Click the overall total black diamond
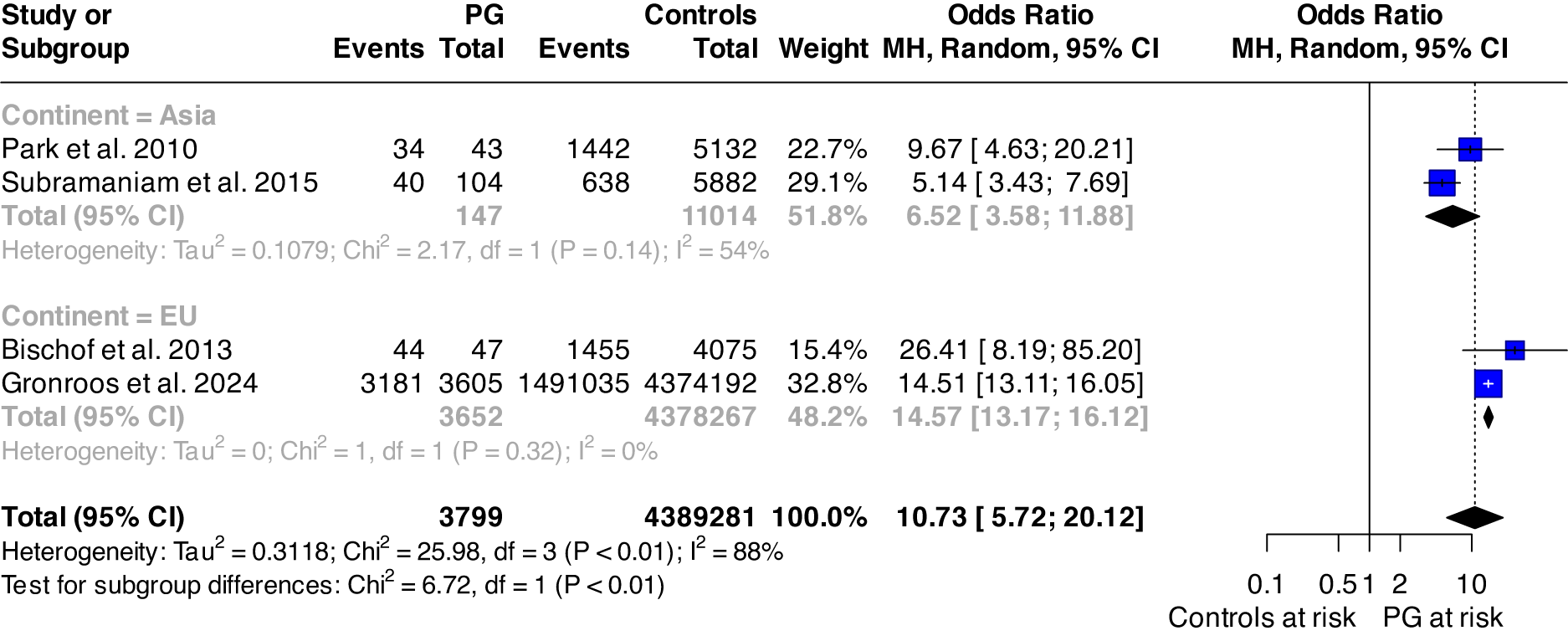 tap(1474, 518)
